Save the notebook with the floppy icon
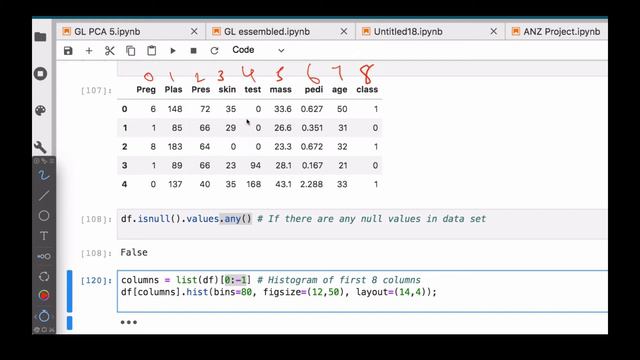This screenshot has width=640, height=360. pos(68,51)
